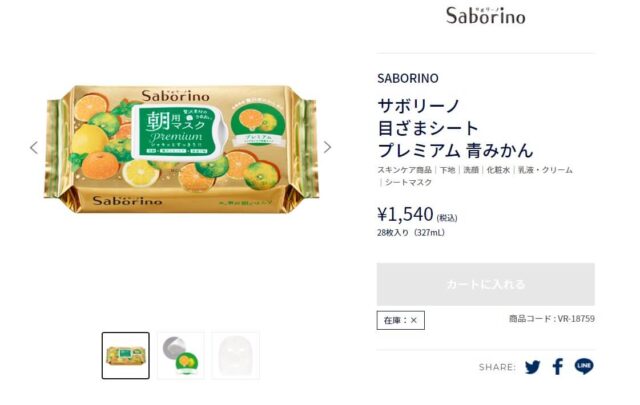The image size is (640, 405).
Task: View the white sheet mask thumbnail
Action: pyautogui.click(x=236, y=356)
